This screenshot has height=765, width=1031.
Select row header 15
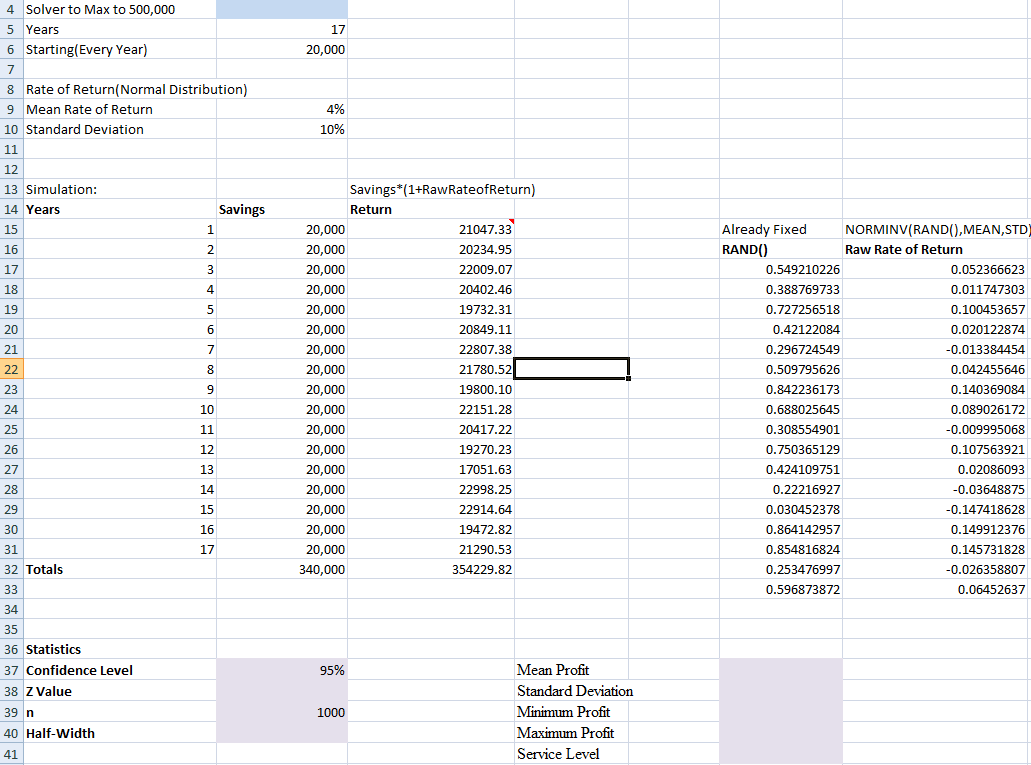(11, 230)
